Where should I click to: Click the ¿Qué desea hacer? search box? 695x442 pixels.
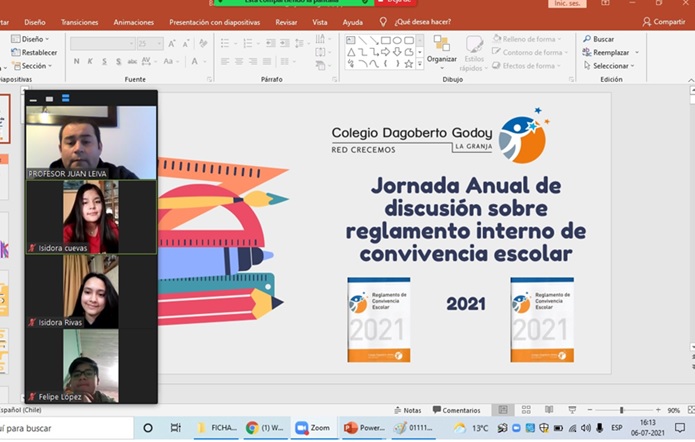point(422,22)
